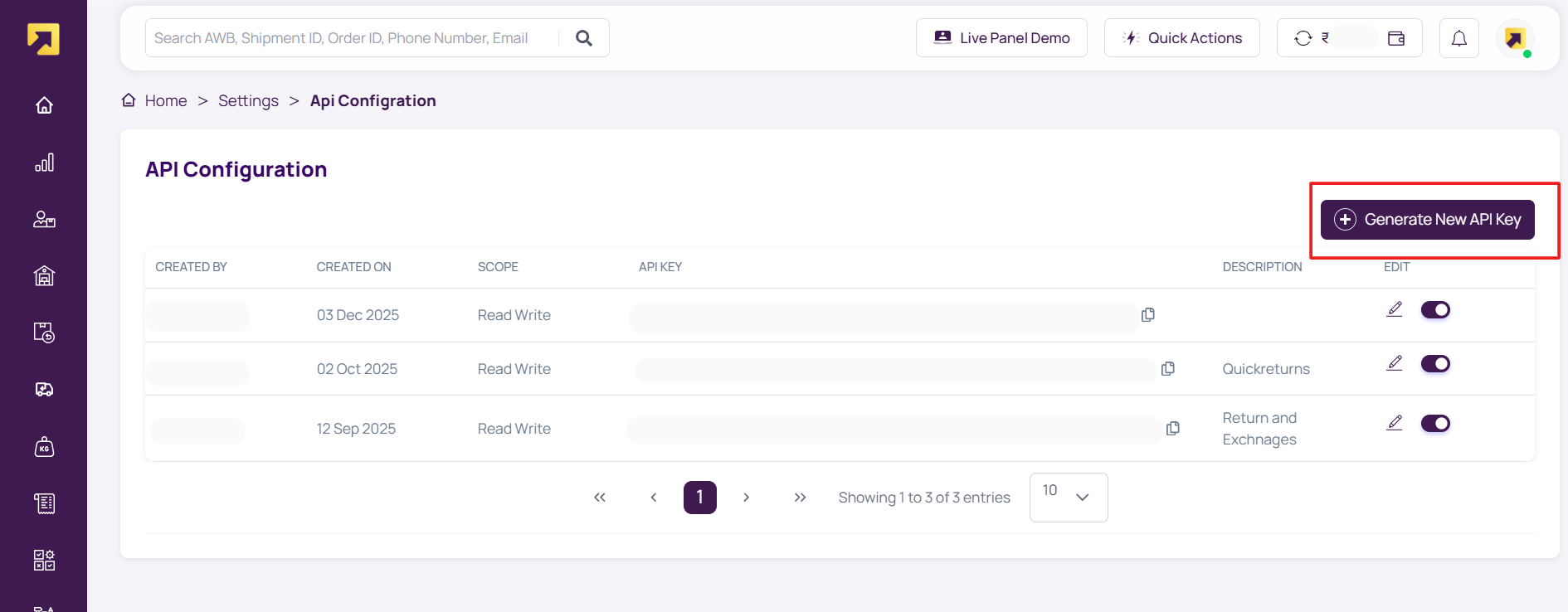Open the Quick Actions menu

pos(1181,38)
